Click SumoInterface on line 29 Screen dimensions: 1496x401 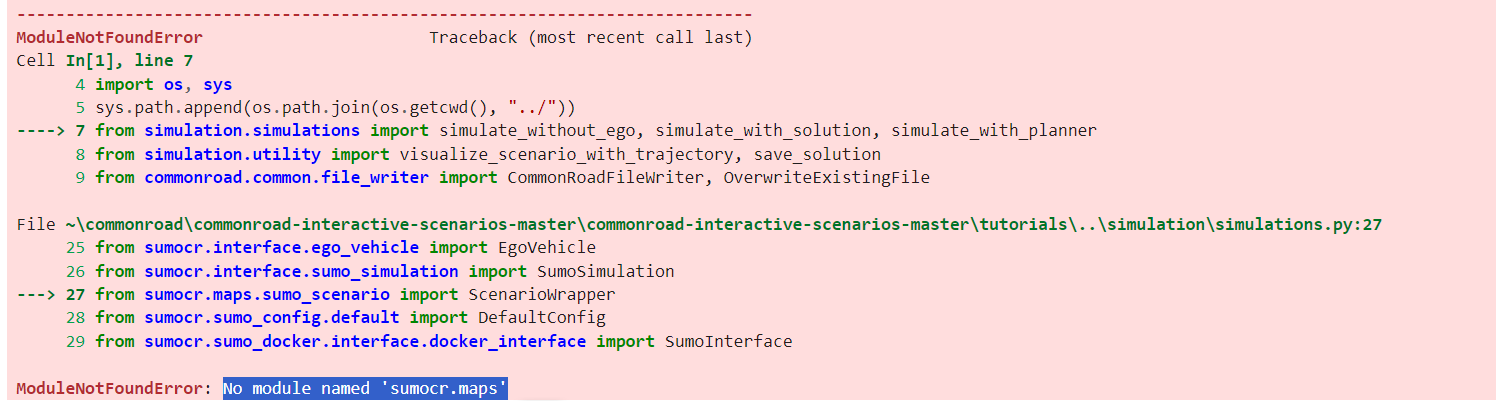coord(728,342)
